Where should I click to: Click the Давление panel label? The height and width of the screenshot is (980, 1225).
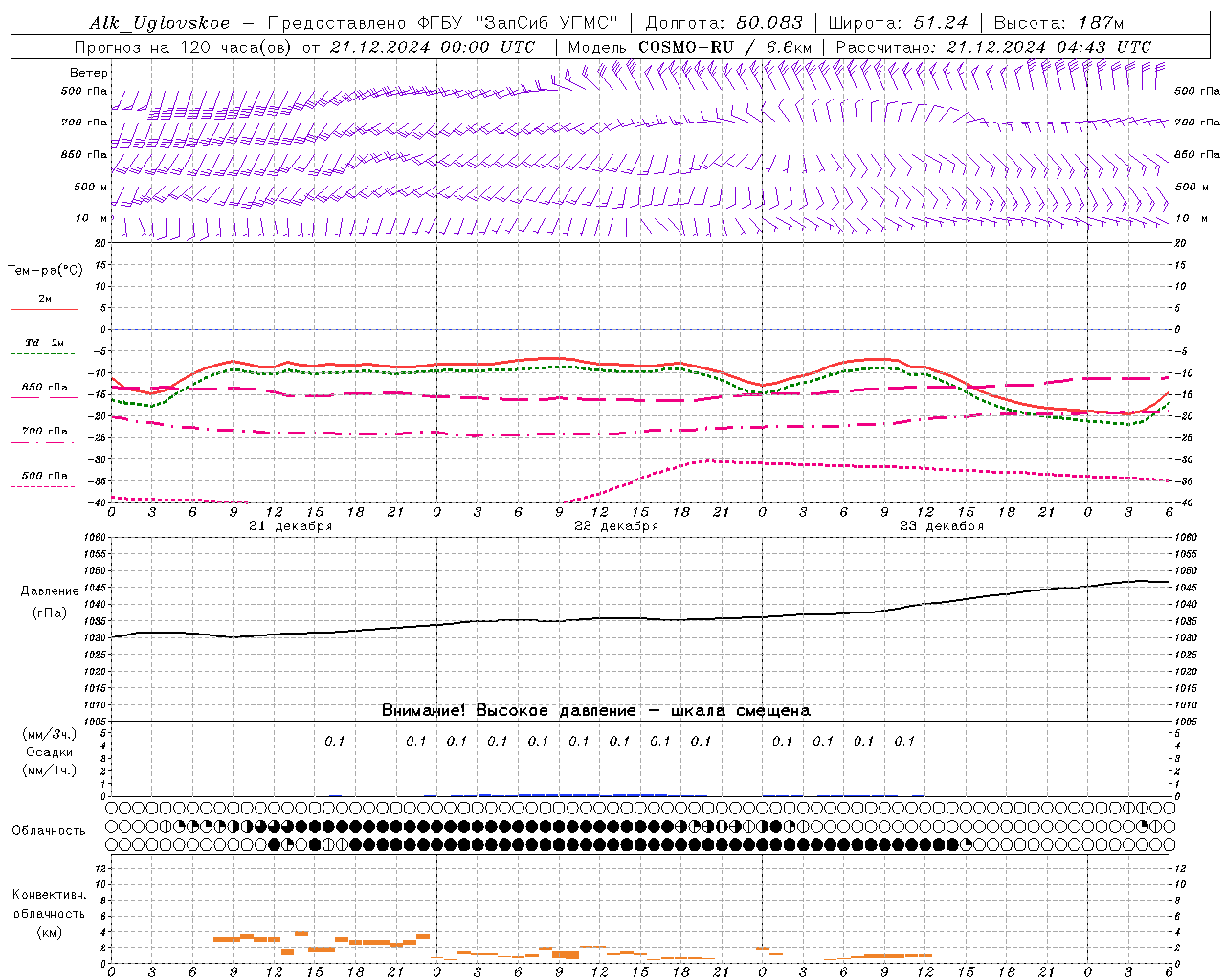pos(50,591)
